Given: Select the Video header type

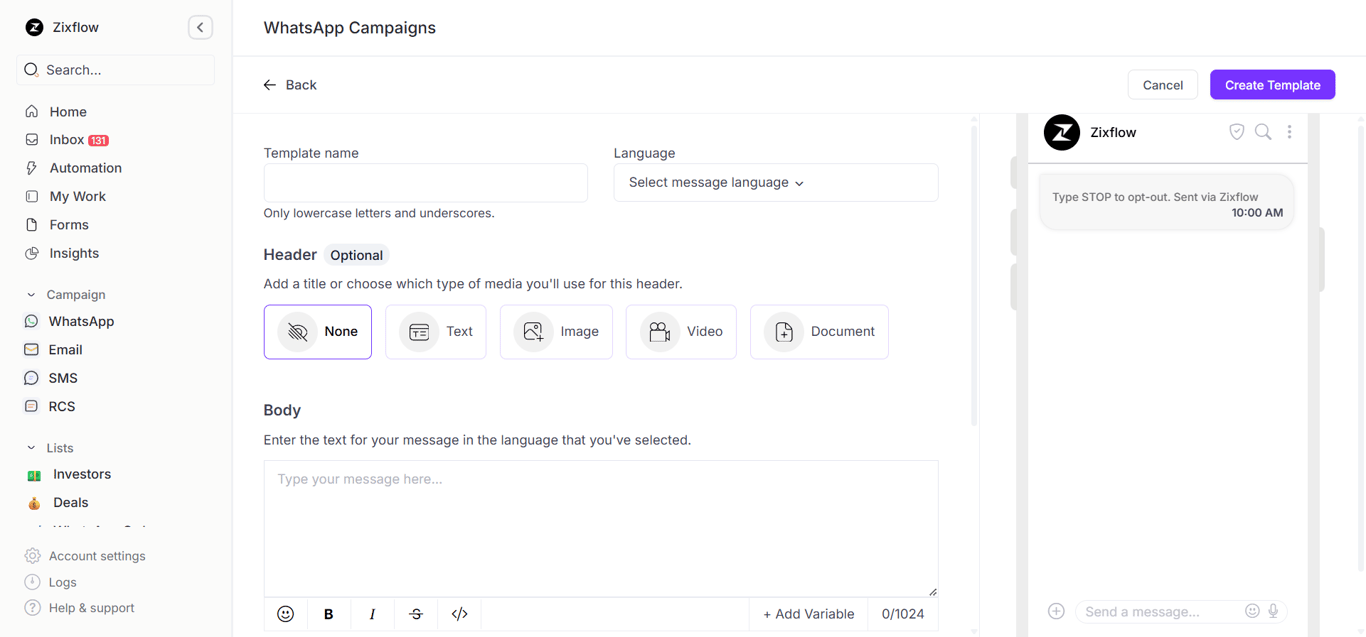Looking at the screenshot, I should coord(681,331).
